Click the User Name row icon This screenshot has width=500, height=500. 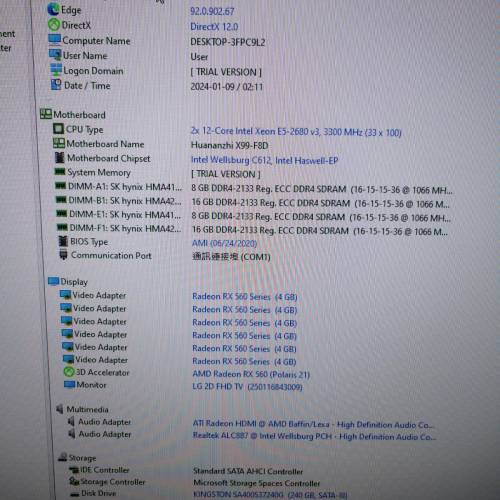[55, 55]
